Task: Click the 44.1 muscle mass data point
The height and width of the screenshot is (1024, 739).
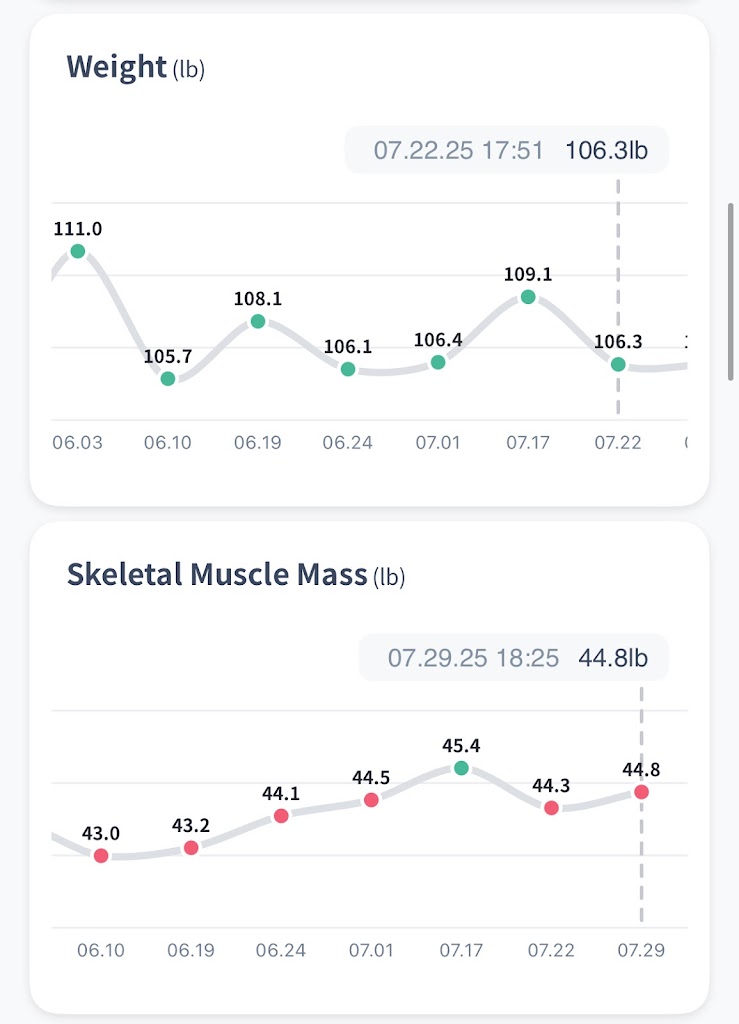Action: pos(281,815)
